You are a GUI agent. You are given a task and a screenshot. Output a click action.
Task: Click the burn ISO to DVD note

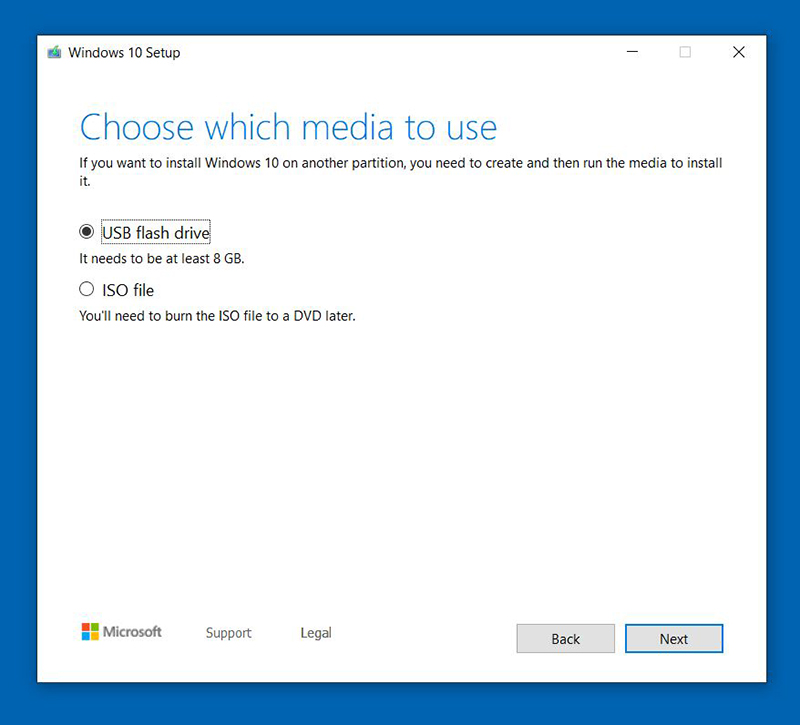(x=217, y=316)
